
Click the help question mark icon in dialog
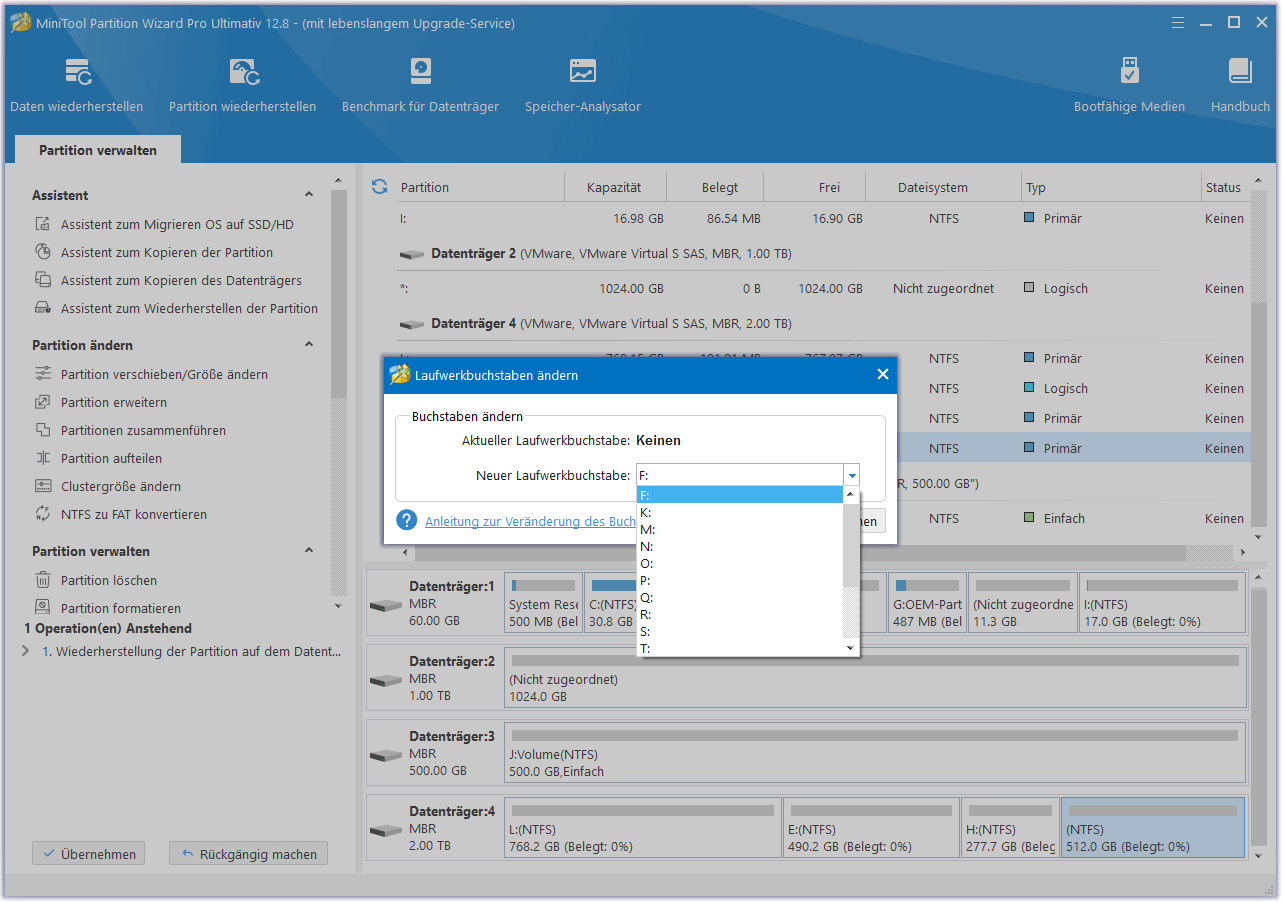(406, 520)
